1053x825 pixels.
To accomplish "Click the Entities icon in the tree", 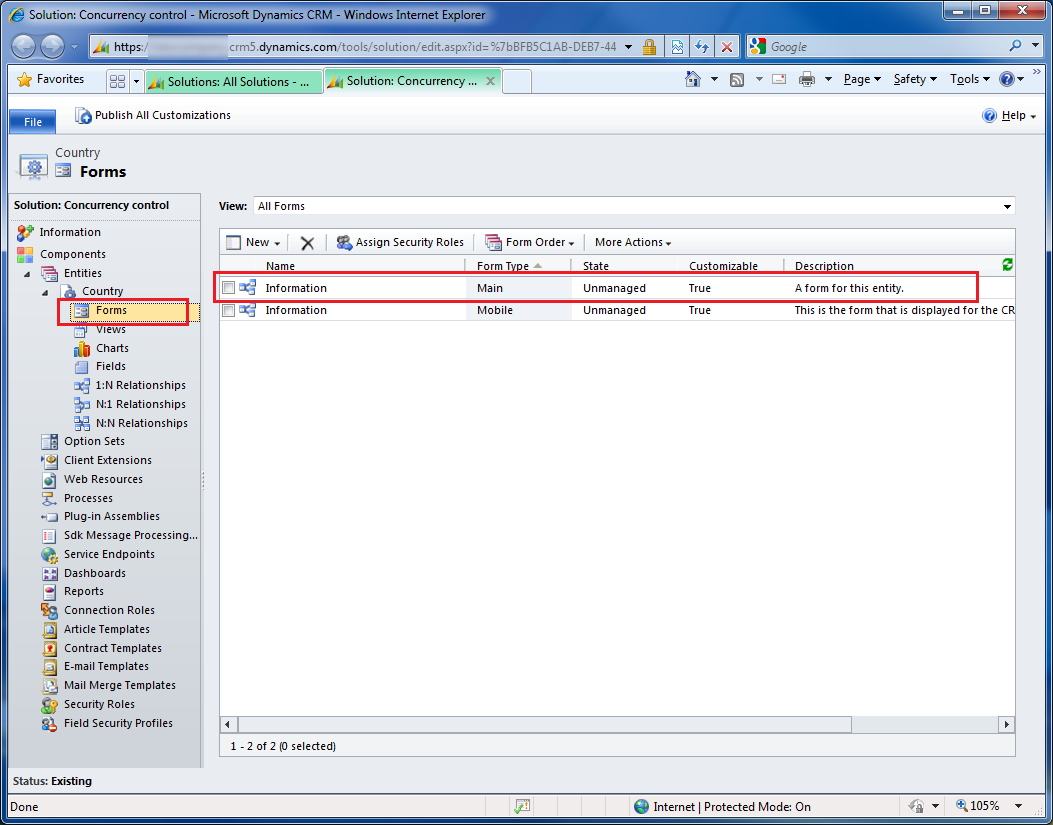I will (50, 273).
